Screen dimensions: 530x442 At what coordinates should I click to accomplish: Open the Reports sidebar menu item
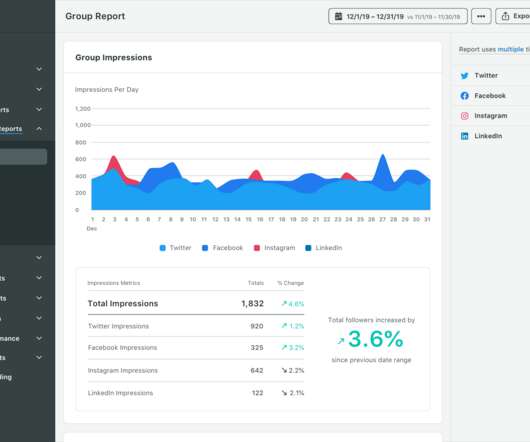(x=11, y=129)
